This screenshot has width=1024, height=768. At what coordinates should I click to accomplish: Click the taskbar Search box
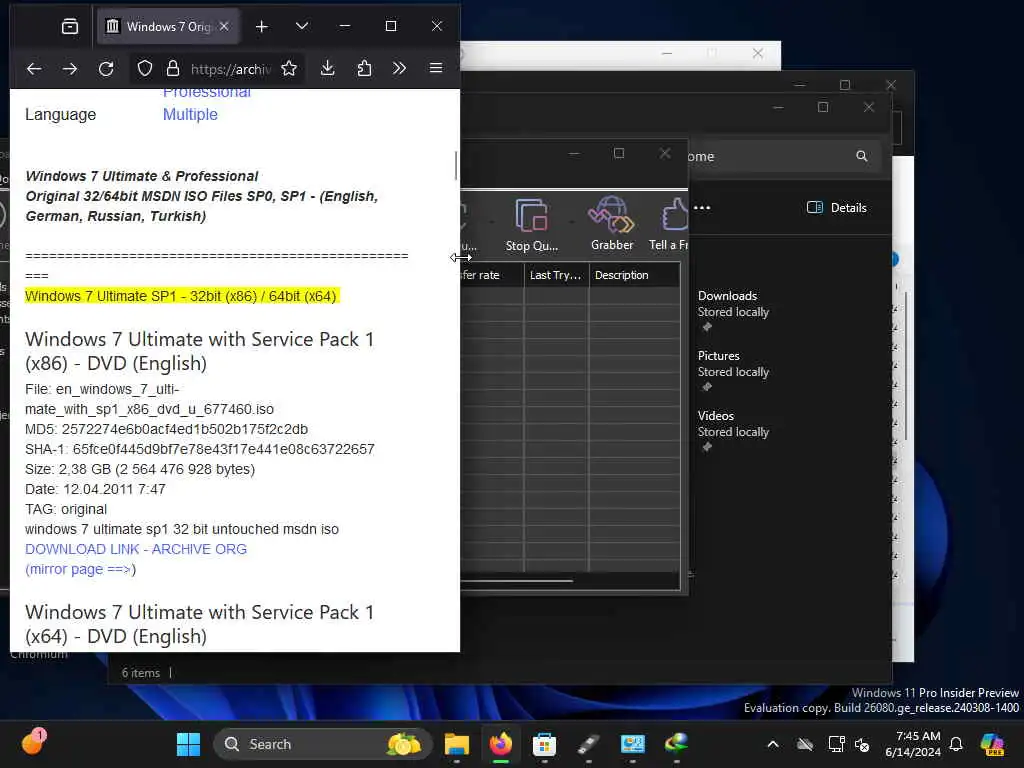[323, 744]
